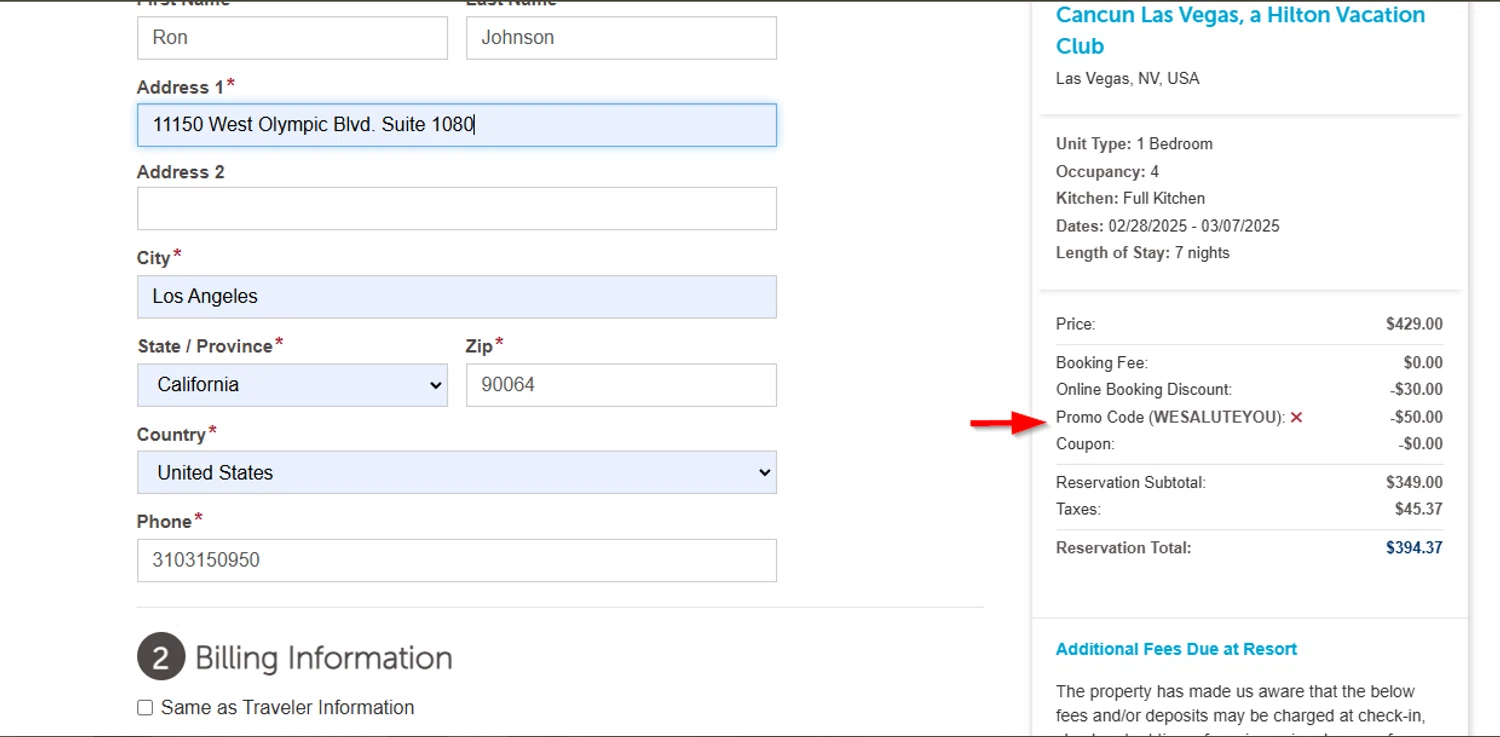
Task: Click the Reservation Subtotal value $349.00
Action: (x=1414, y=482)
